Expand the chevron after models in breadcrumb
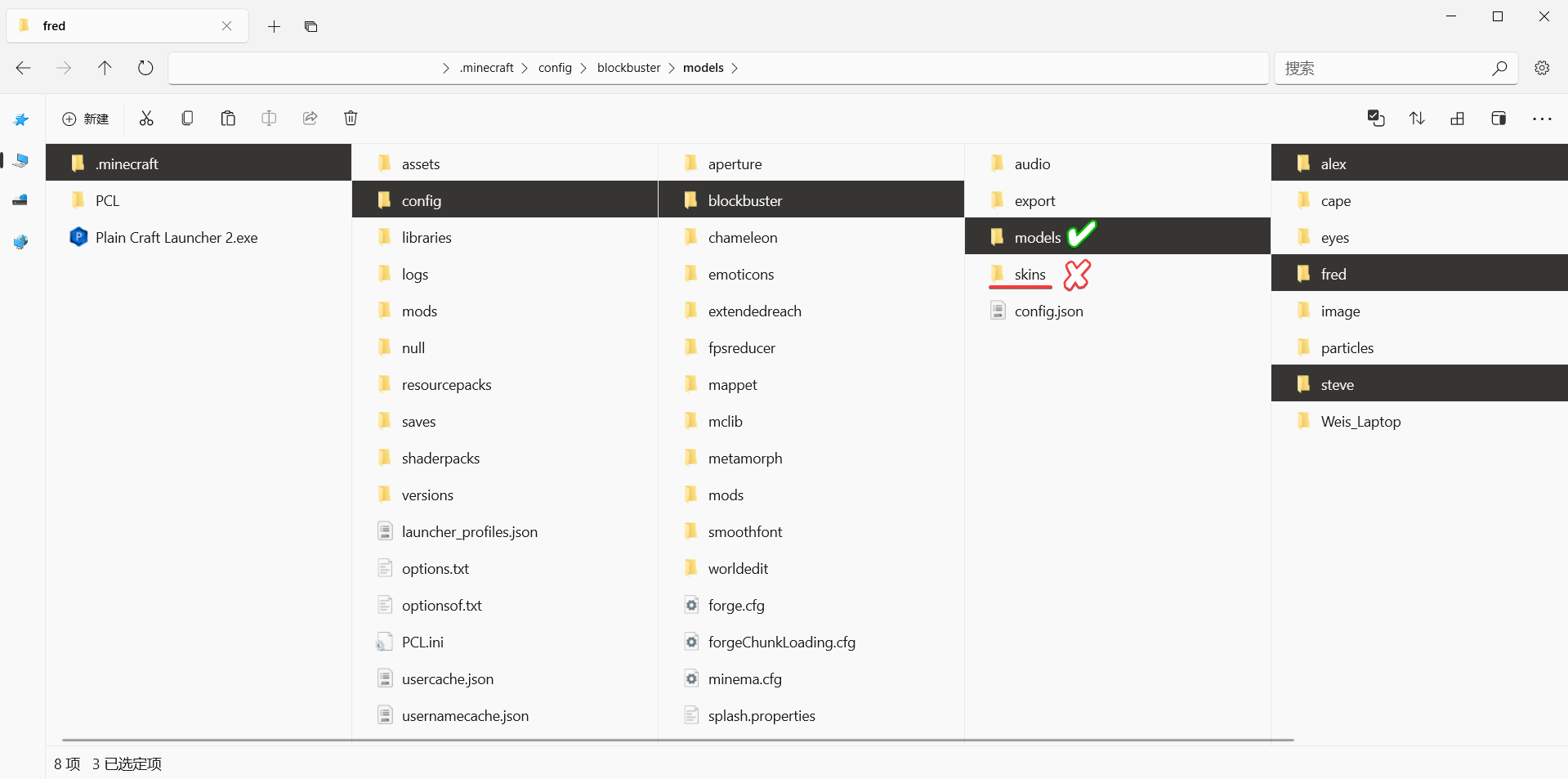This screenshot has width=1568, height=779. (x=735, y=68)
